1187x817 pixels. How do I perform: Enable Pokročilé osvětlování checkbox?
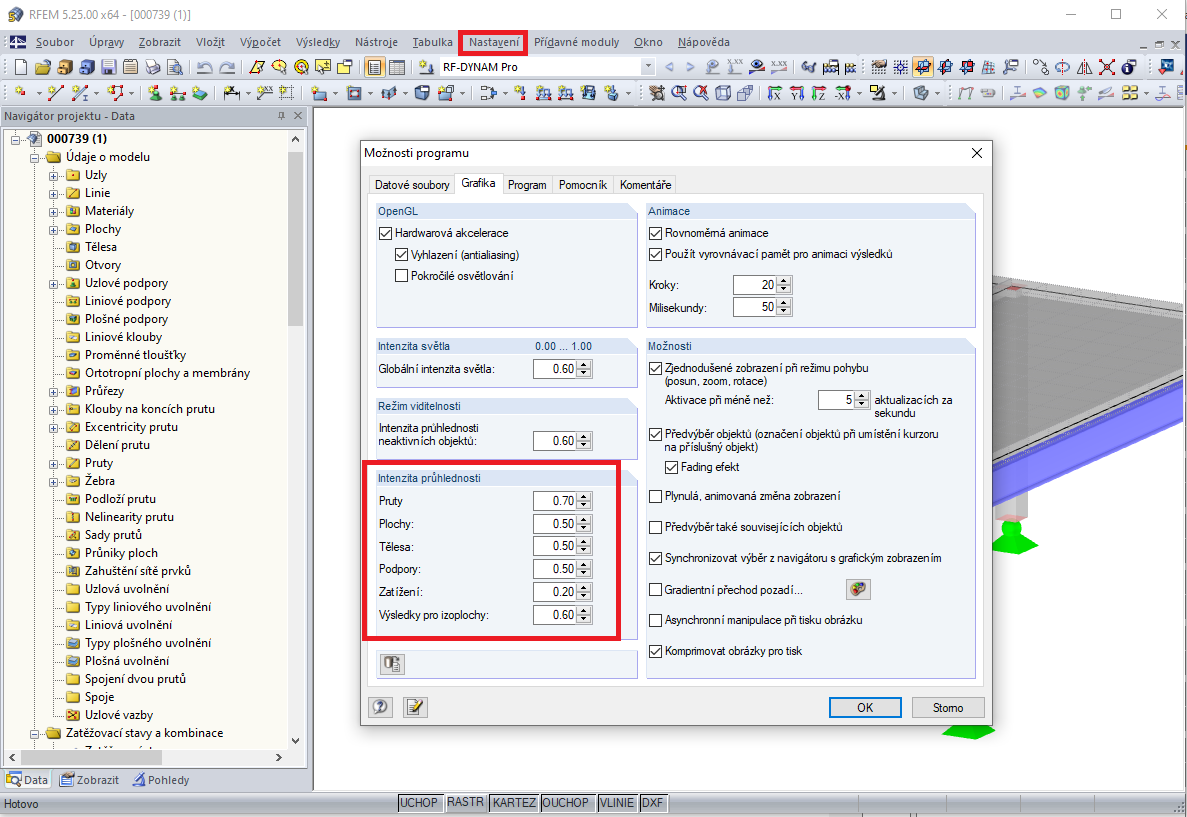click(x=401, y=276)
